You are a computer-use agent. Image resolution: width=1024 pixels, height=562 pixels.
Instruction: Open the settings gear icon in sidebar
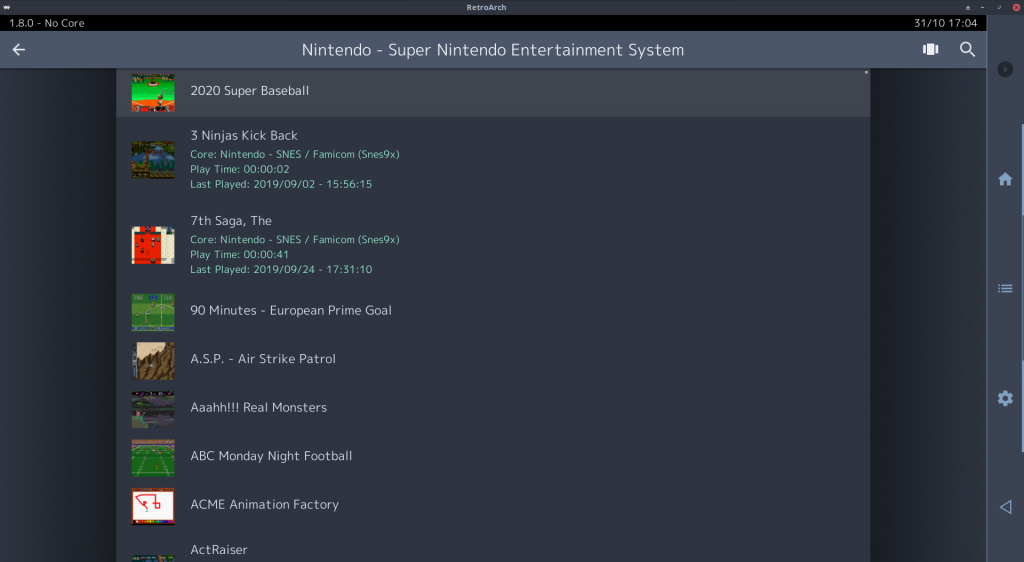(1005, 398)
